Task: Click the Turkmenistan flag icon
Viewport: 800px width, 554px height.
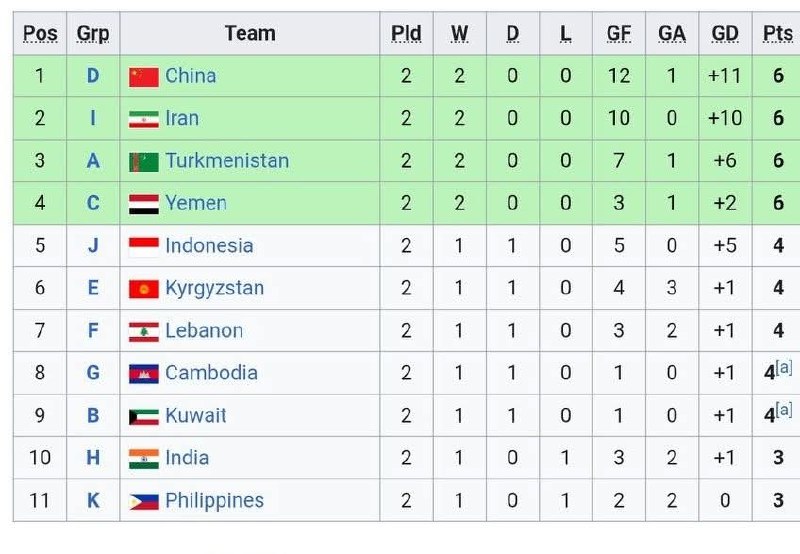Action: [143, 162]
